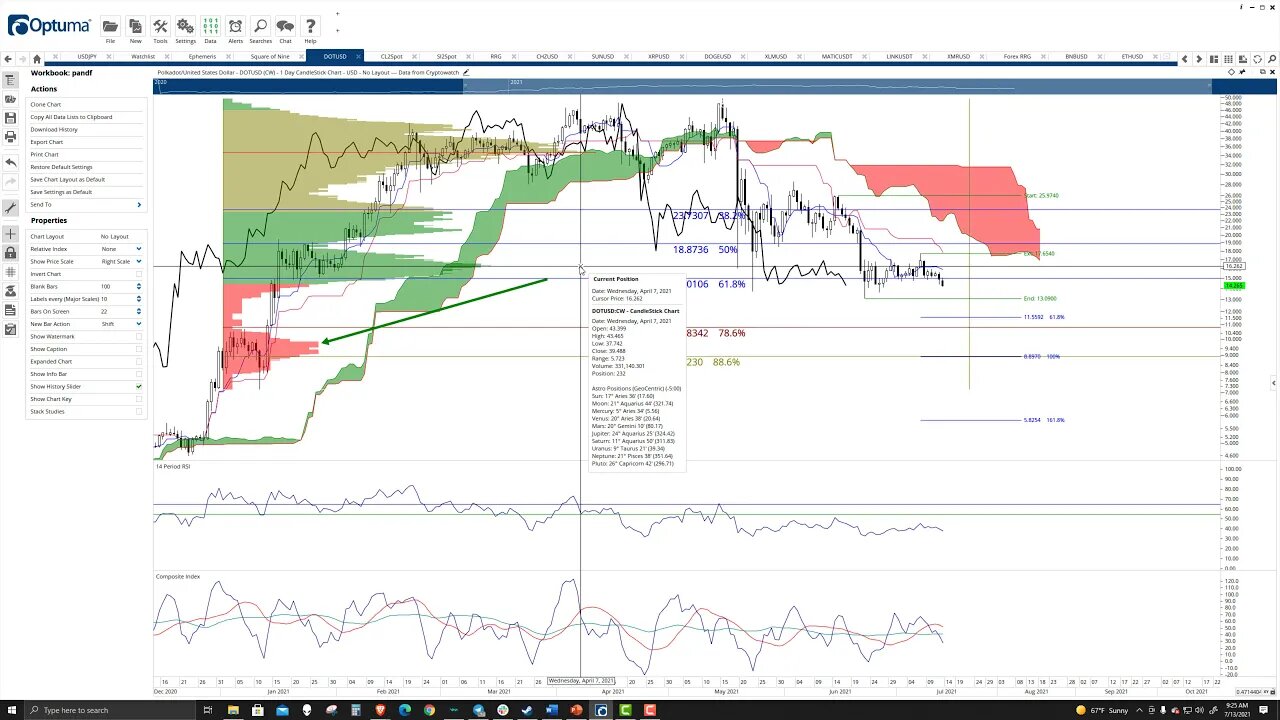This screenshot has height=720, width=1280.
Task: Open the Tools icon
Action: 160,28
